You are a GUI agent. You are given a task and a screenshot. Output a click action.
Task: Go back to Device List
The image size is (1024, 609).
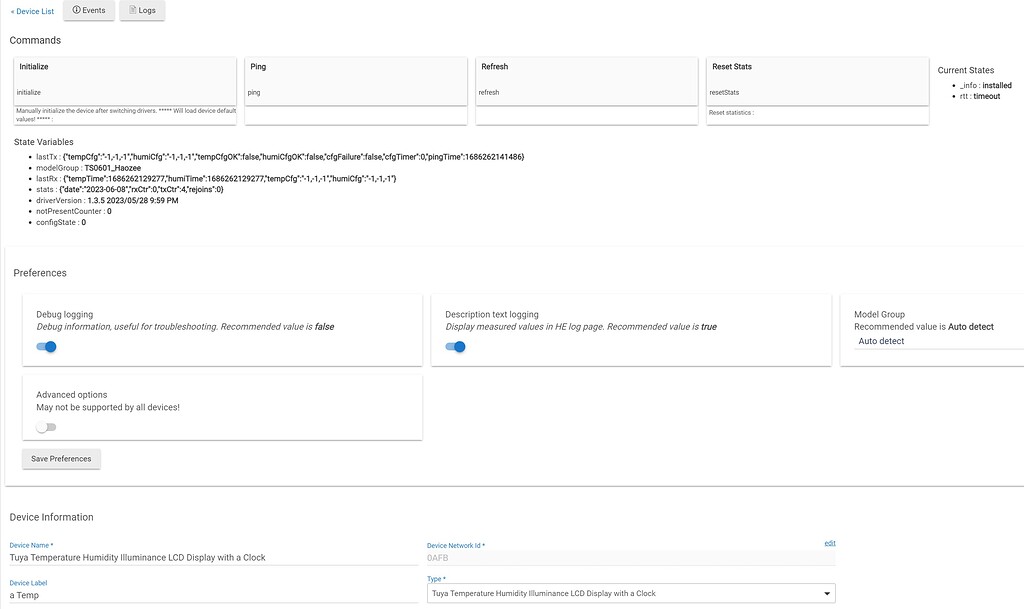pyautogui.click(x=32, y=11)
